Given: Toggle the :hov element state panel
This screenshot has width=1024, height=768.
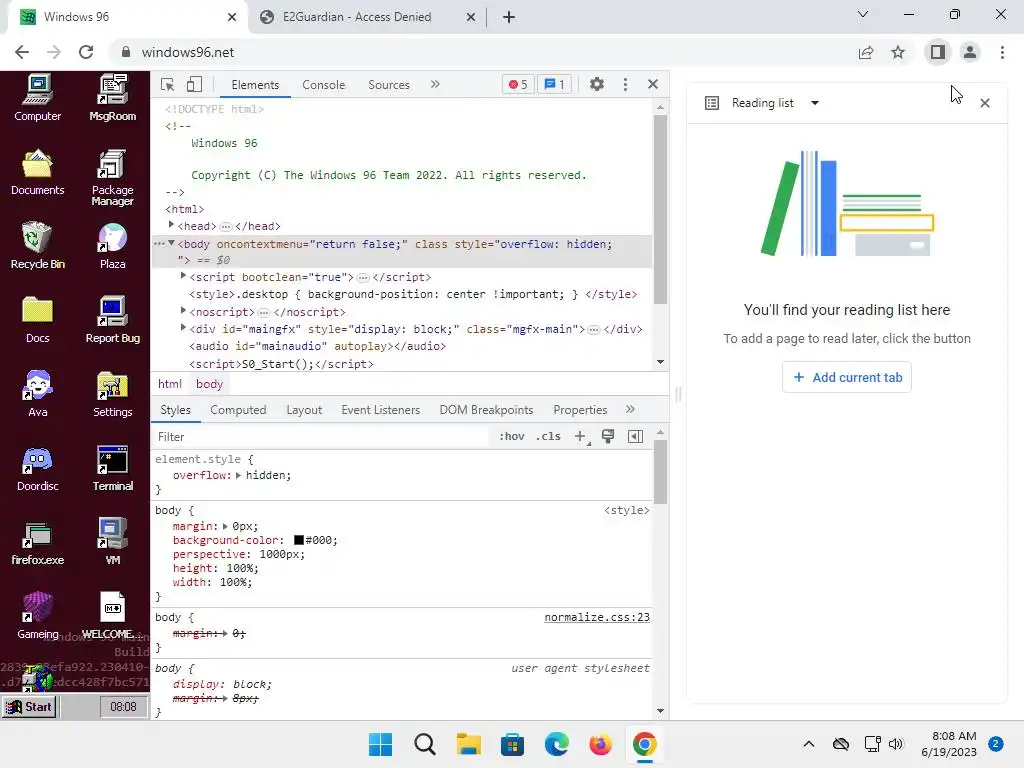Looking at the screenshot, I should (x=511, y=436).
